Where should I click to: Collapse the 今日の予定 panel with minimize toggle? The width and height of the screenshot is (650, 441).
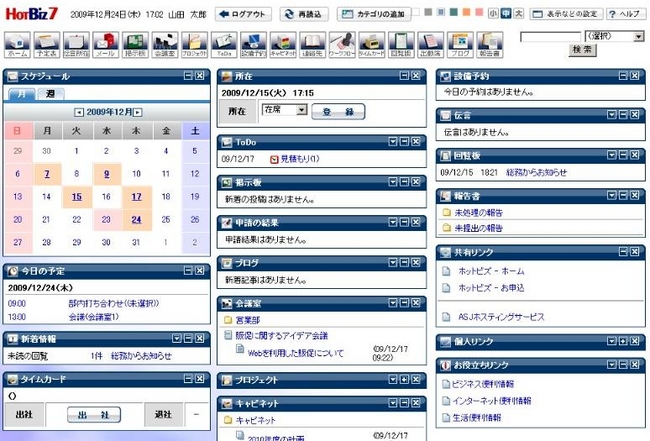[188, 270]
